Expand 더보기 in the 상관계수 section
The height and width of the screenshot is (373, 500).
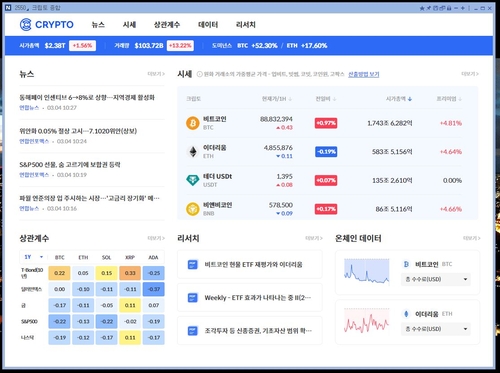click(x=156, y=238)
